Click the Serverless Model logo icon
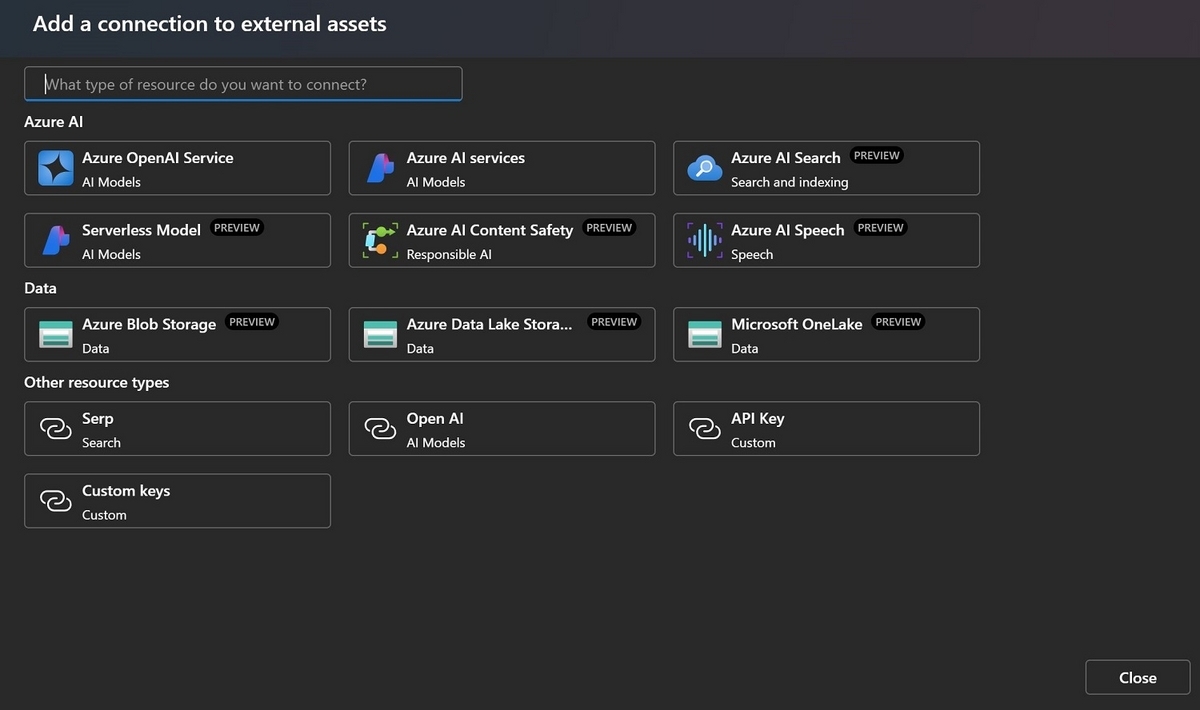The image size is (1200, 710). 56,240
